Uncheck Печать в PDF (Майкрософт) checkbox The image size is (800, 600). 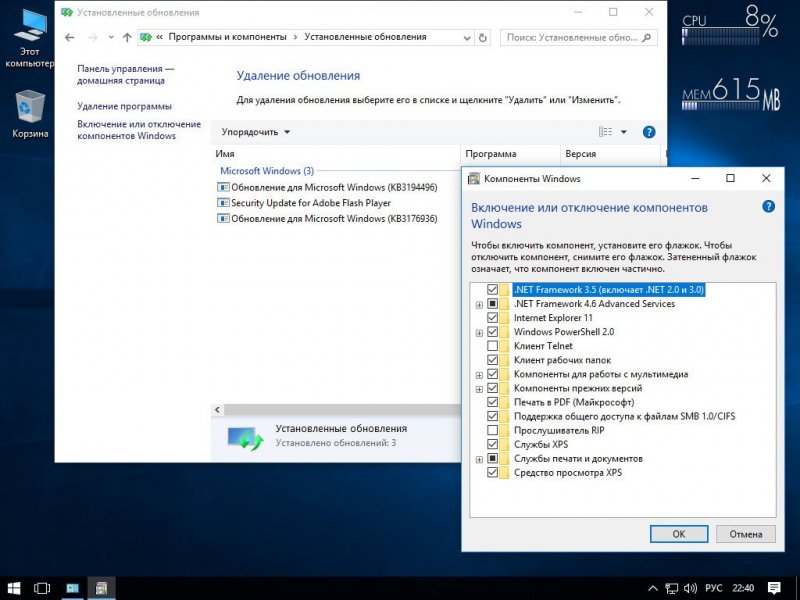pos(492,402)
